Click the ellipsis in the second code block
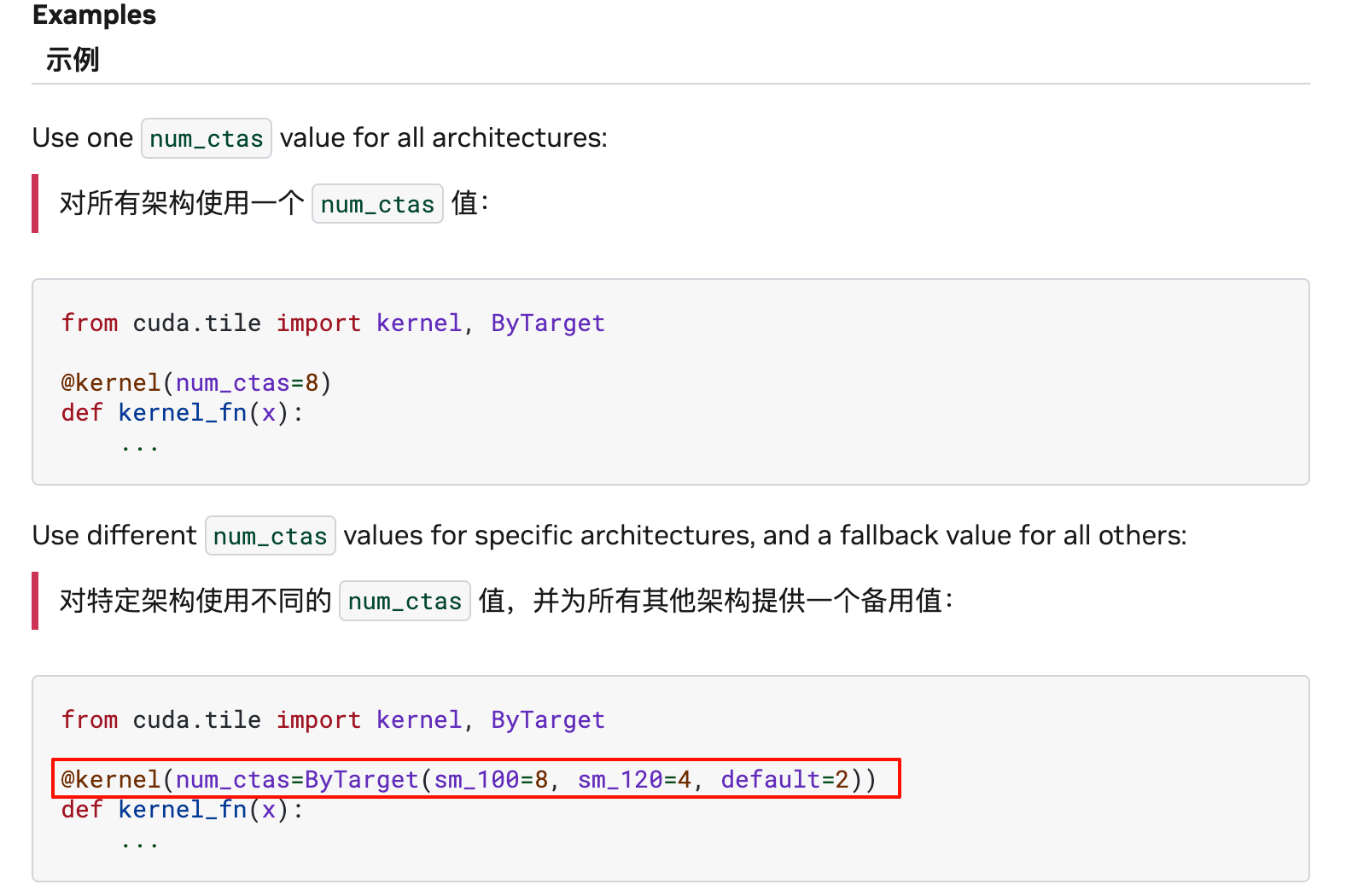The width and height of the screenshot is (1352, 896). [139, 842]
